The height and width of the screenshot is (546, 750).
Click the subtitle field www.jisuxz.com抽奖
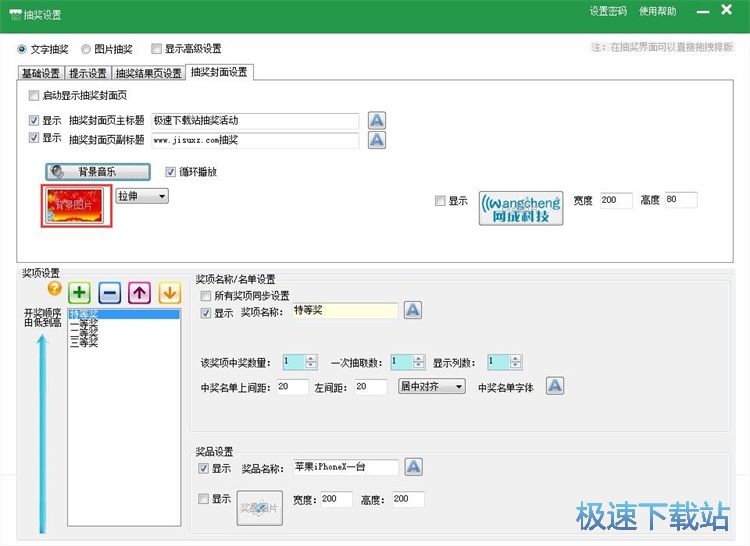pyautogui.click(x=255, y=140)
